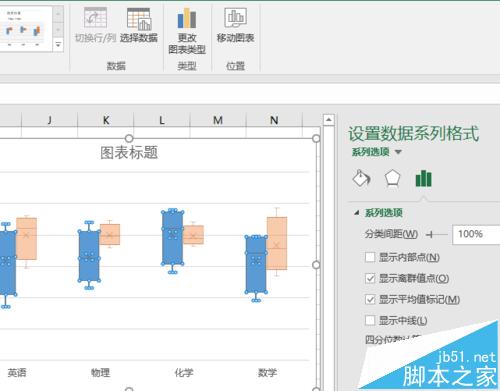Click the gap width (分类间距) slider
This screenshot has height=391, width=500.
coord(437,235)
